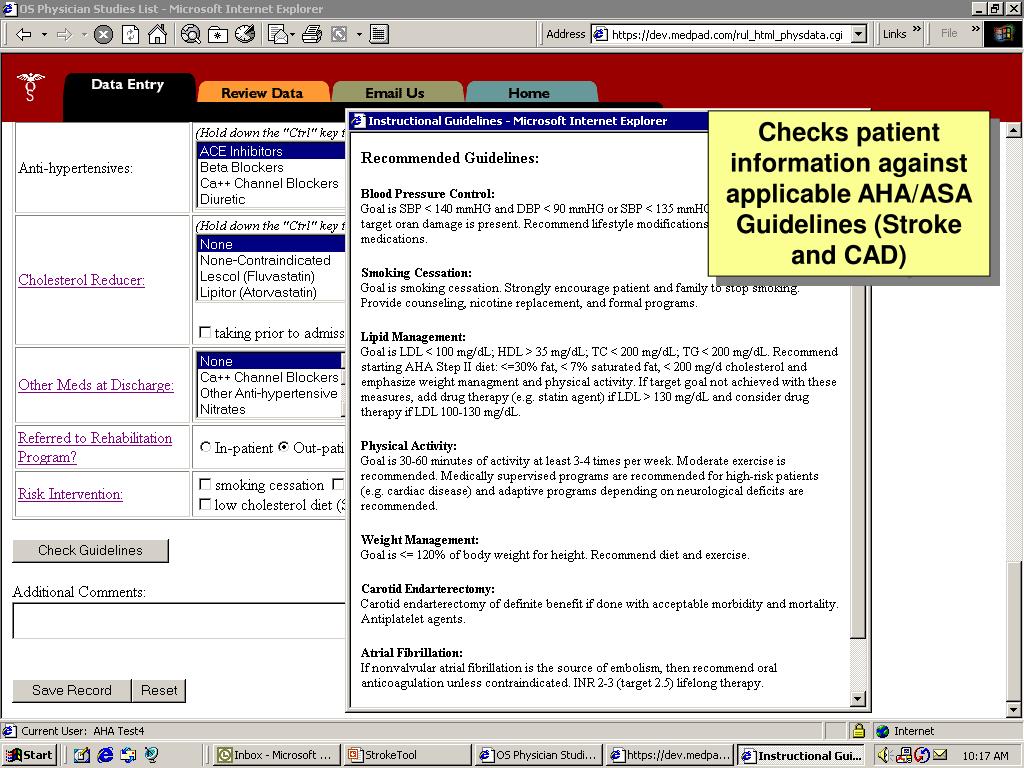Select ACE Inhibitors in Anti-hypertensives list
Image resolution: width=1024 pixels, height=768 pixels.
[271, 151]
